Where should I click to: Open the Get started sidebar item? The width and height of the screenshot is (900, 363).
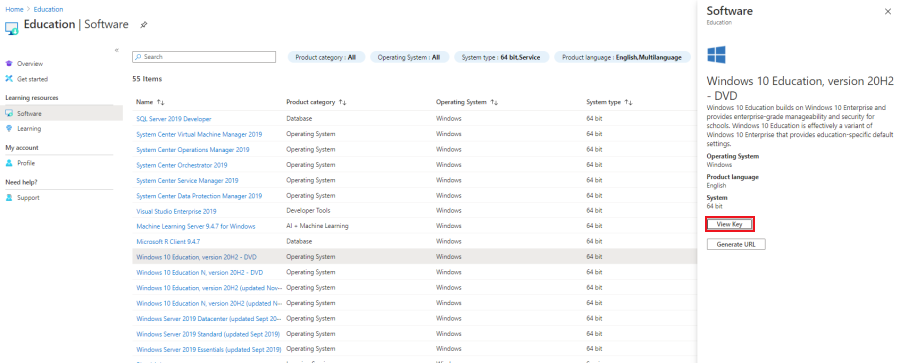point(32,79)
